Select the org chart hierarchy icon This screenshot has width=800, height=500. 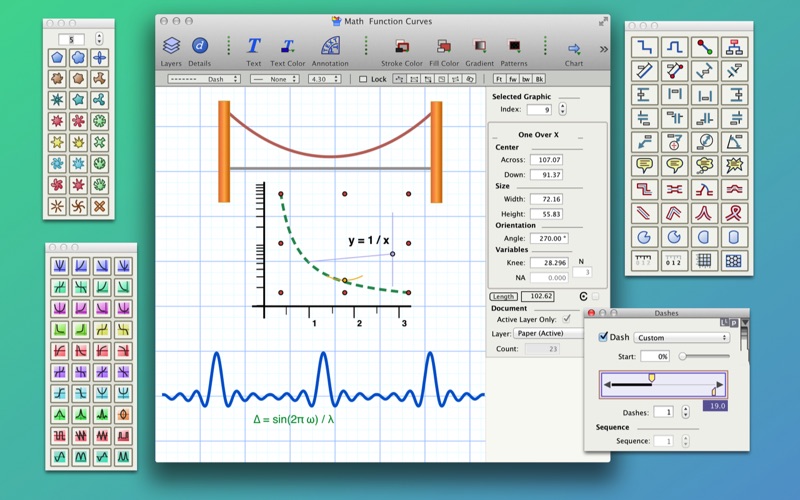coord(734,47)
